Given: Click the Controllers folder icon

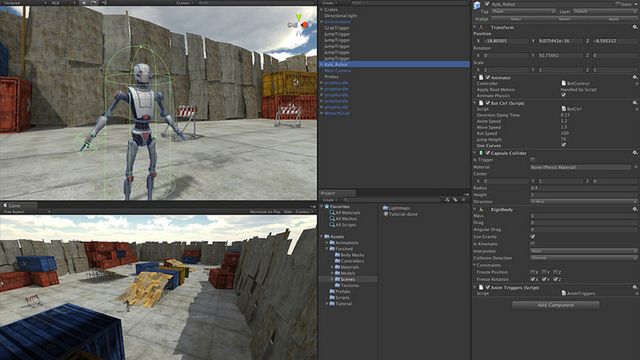Looking at the screenshot, I should (338, 261).
